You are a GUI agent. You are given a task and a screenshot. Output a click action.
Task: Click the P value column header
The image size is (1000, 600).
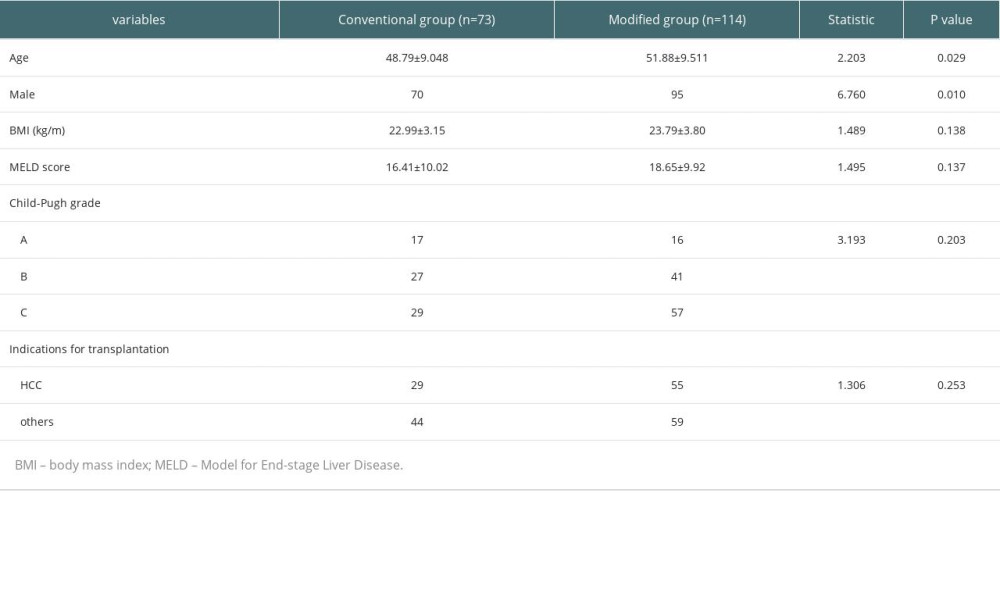point(951,20)
